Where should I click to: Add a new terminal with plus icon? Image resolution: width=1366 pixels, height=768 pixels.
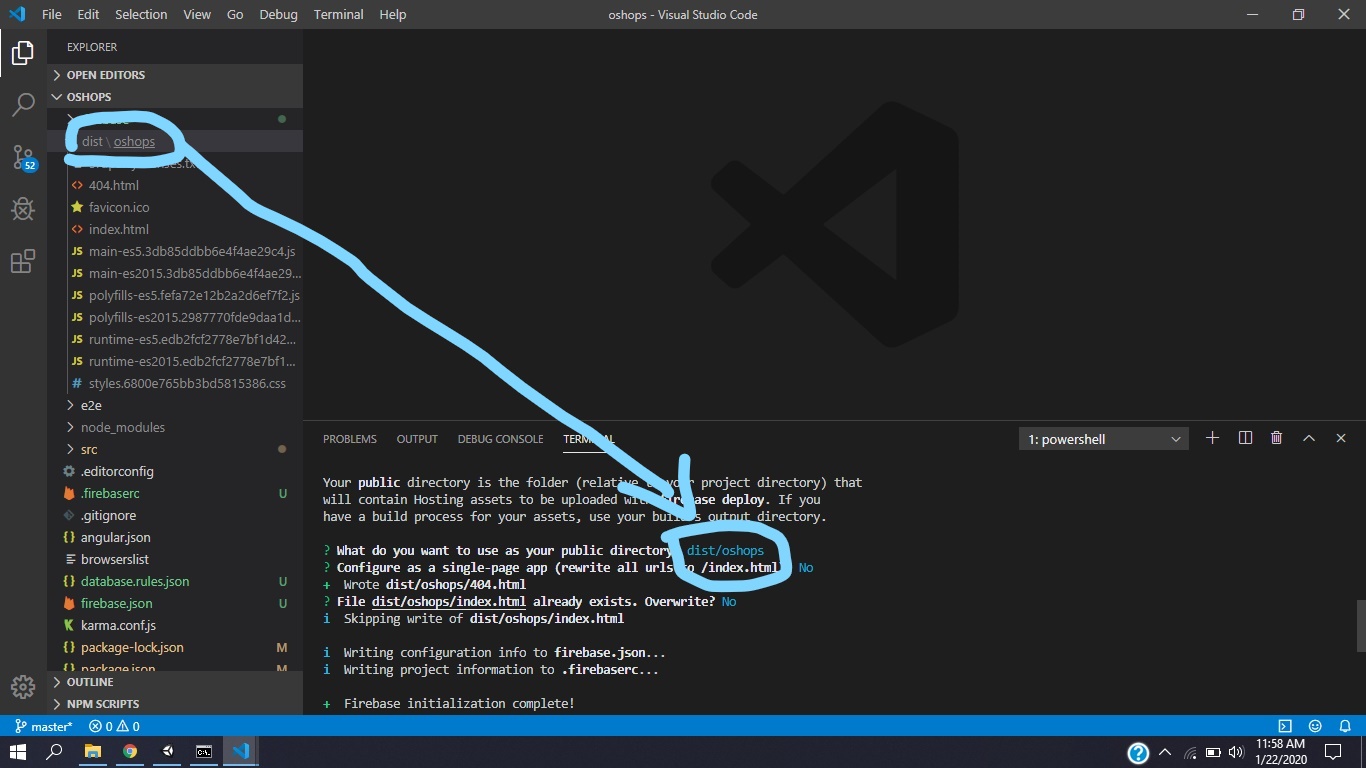(1212, 438)
